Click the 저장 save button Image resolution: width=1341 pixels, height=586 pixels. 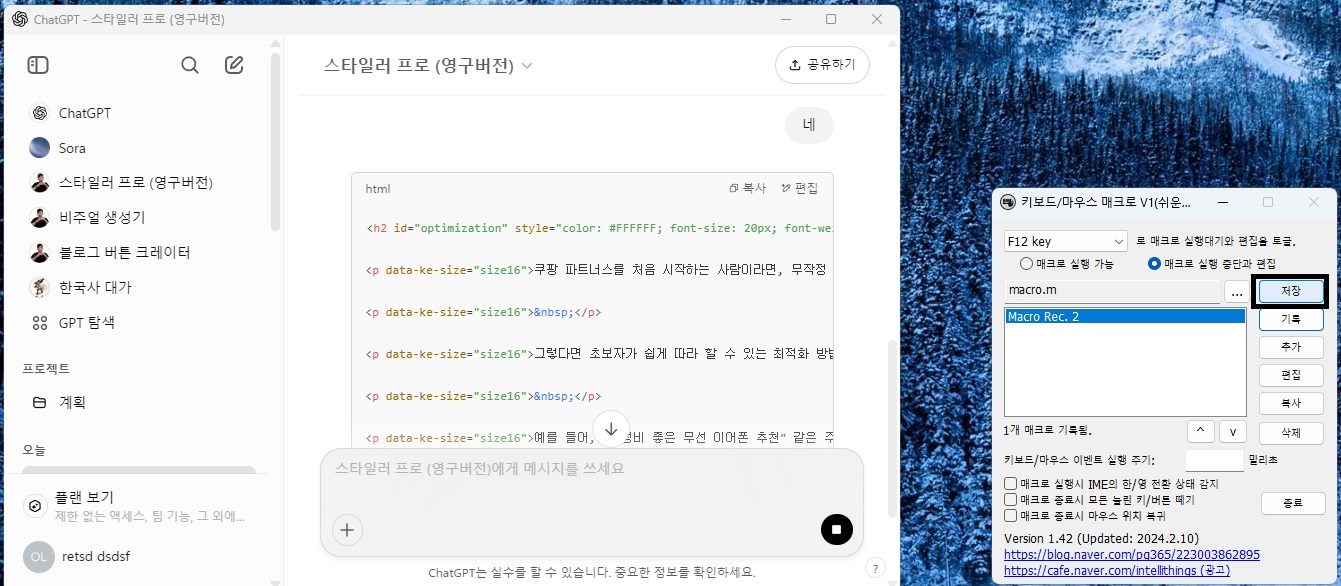point(1290,290)
